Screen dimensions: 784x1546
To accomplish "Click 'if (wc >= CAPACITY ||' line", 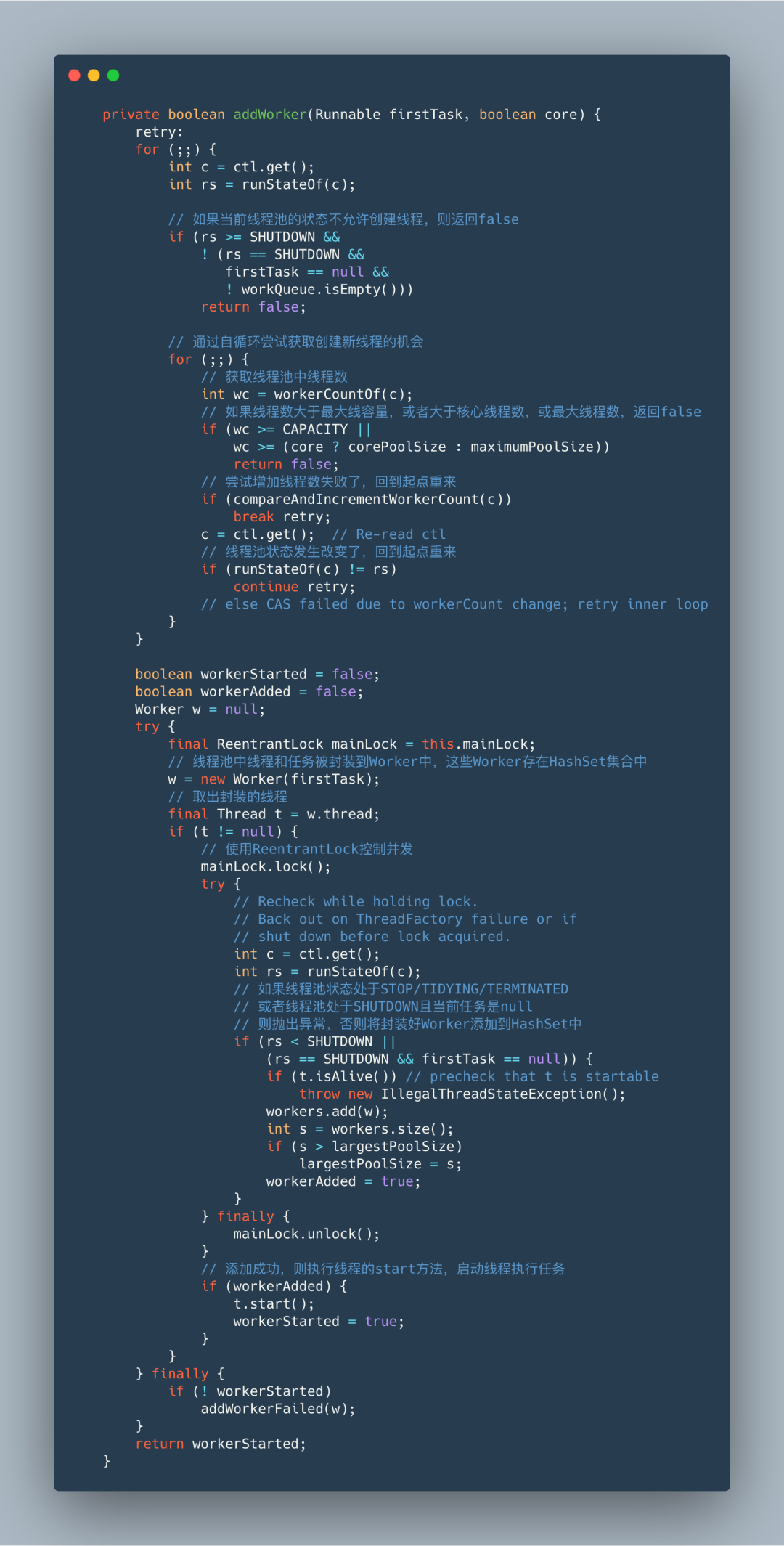I will [x=287, y=429].
